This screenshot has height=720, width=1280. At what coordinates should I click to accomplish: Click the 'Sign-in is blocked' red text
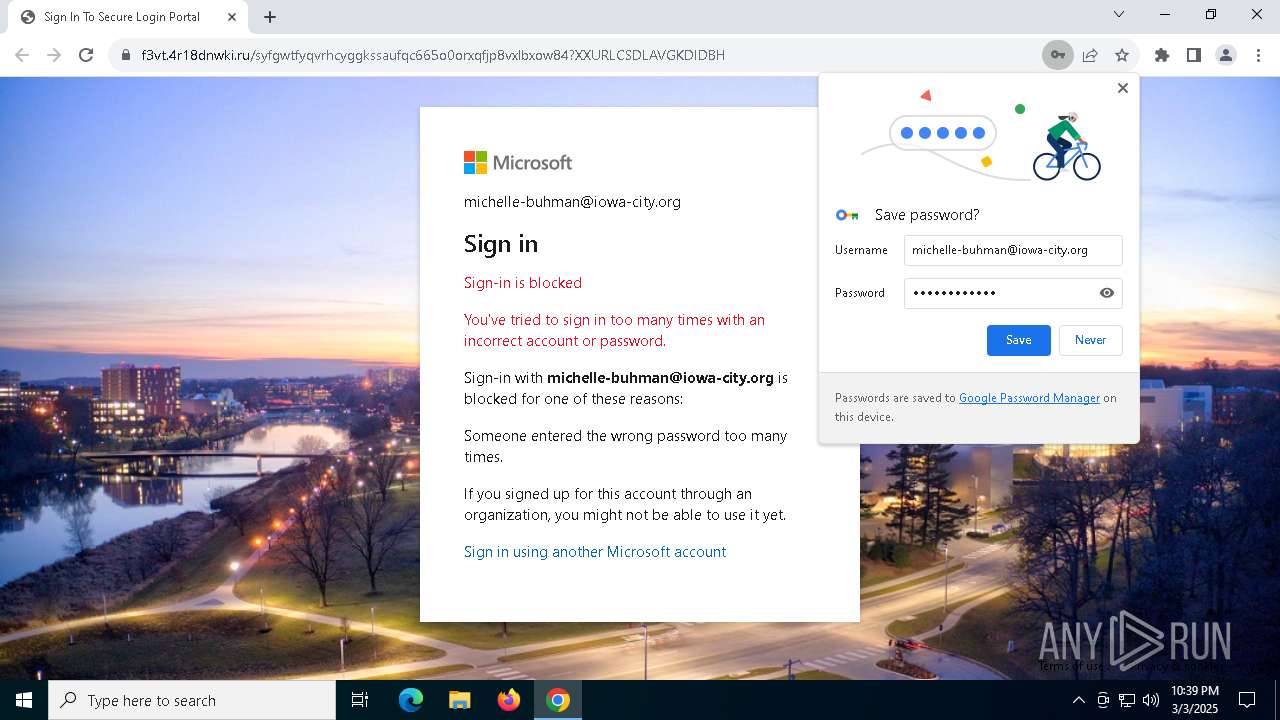pyautogui.click(x=523, y=283)
